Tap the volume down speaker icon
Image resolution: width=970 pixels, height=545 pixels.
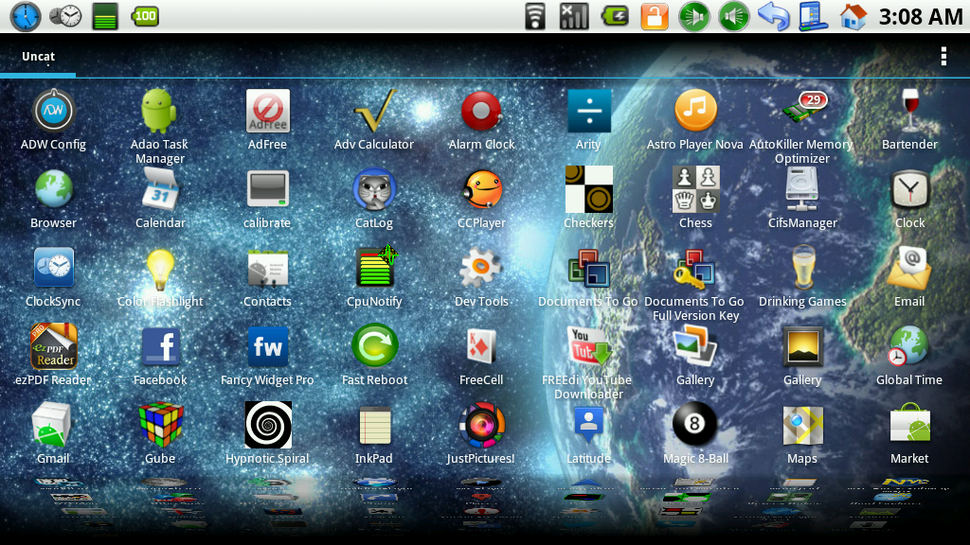694,16
